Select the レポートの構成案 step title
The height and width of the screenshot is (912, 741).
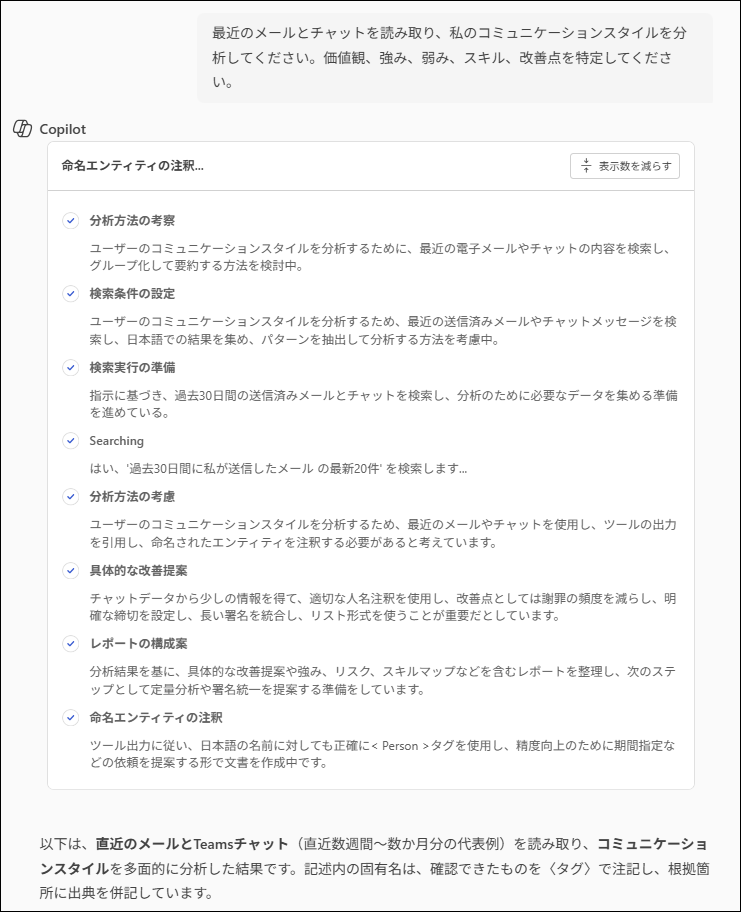coord(138,644)
